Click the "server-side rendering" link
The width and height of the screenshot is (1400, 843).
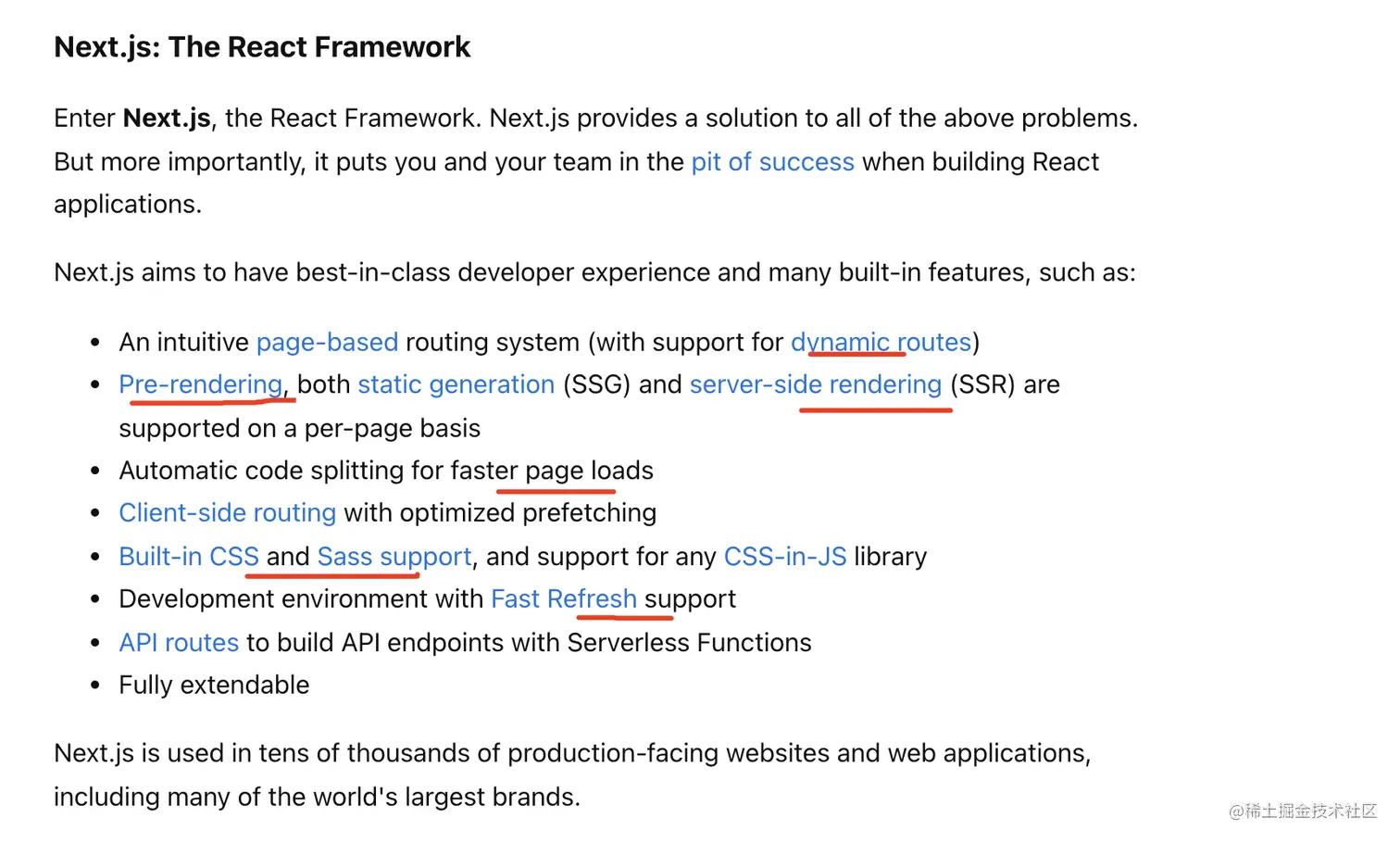[815, 384]
